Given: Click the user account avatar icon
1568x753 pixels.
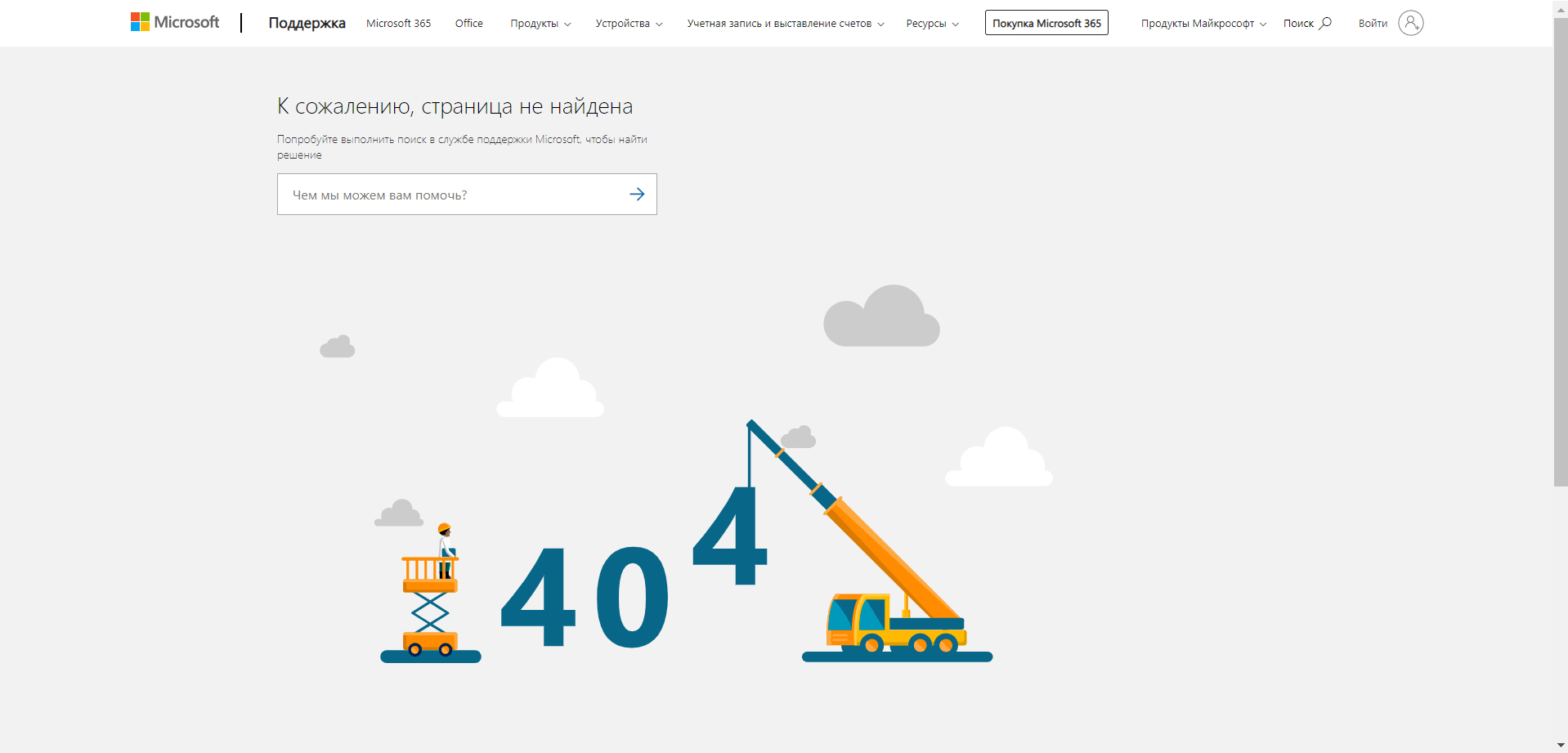Looking at the screenshot, I should 1410,23.
